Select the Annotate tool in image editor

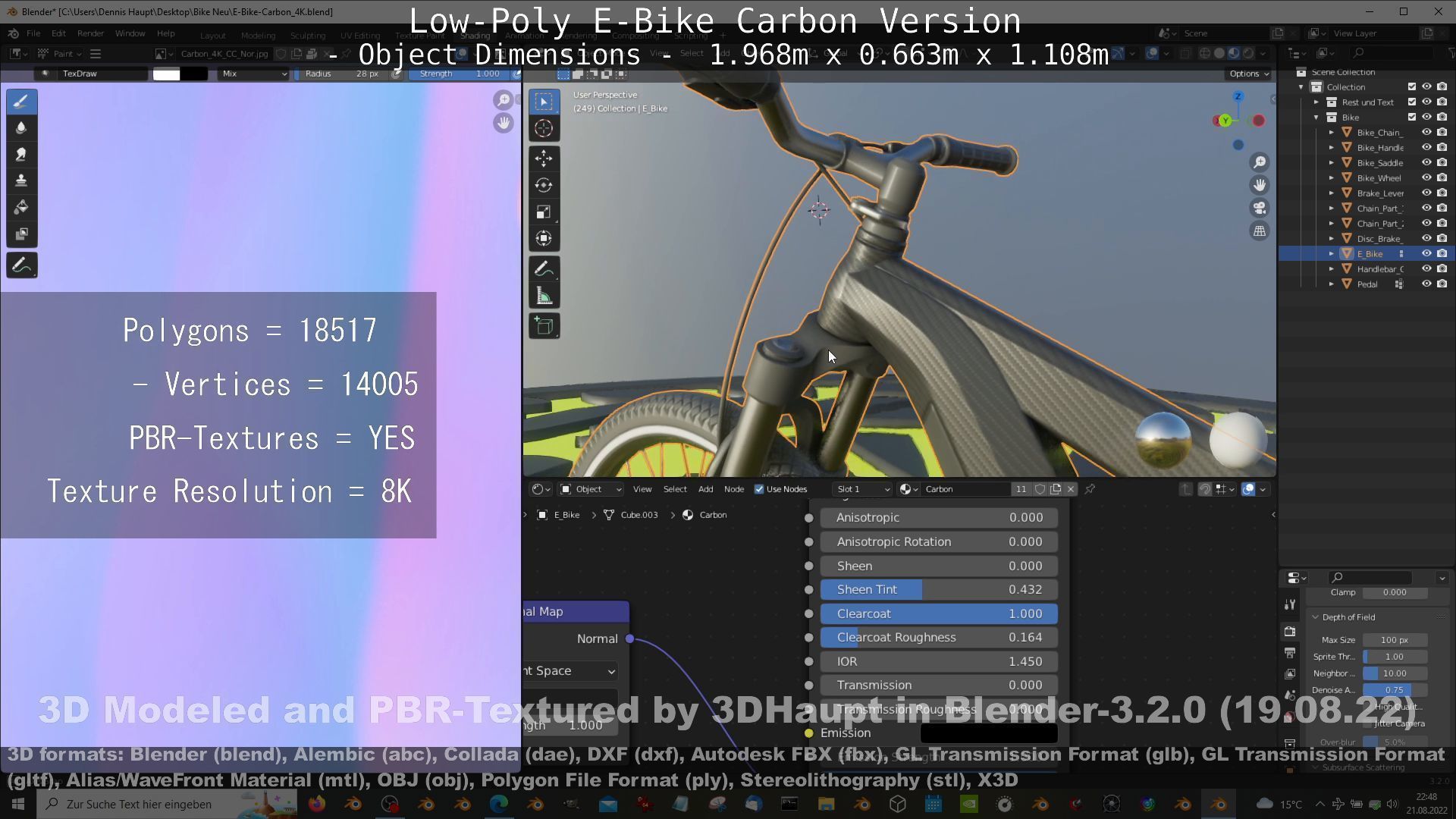[21, 265]
